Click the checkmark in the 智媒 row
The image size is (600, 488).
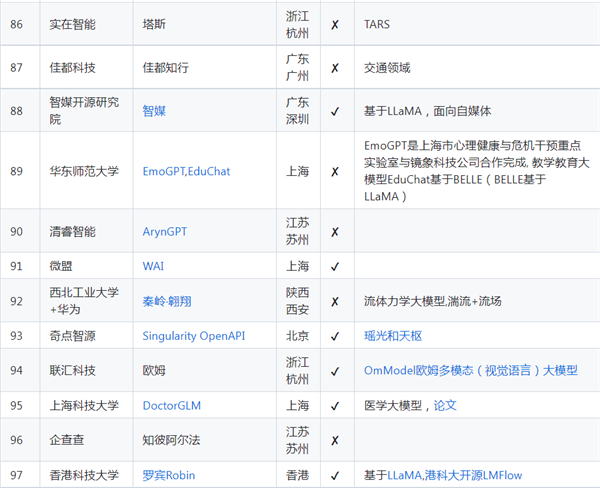click(x=335, y=111)
